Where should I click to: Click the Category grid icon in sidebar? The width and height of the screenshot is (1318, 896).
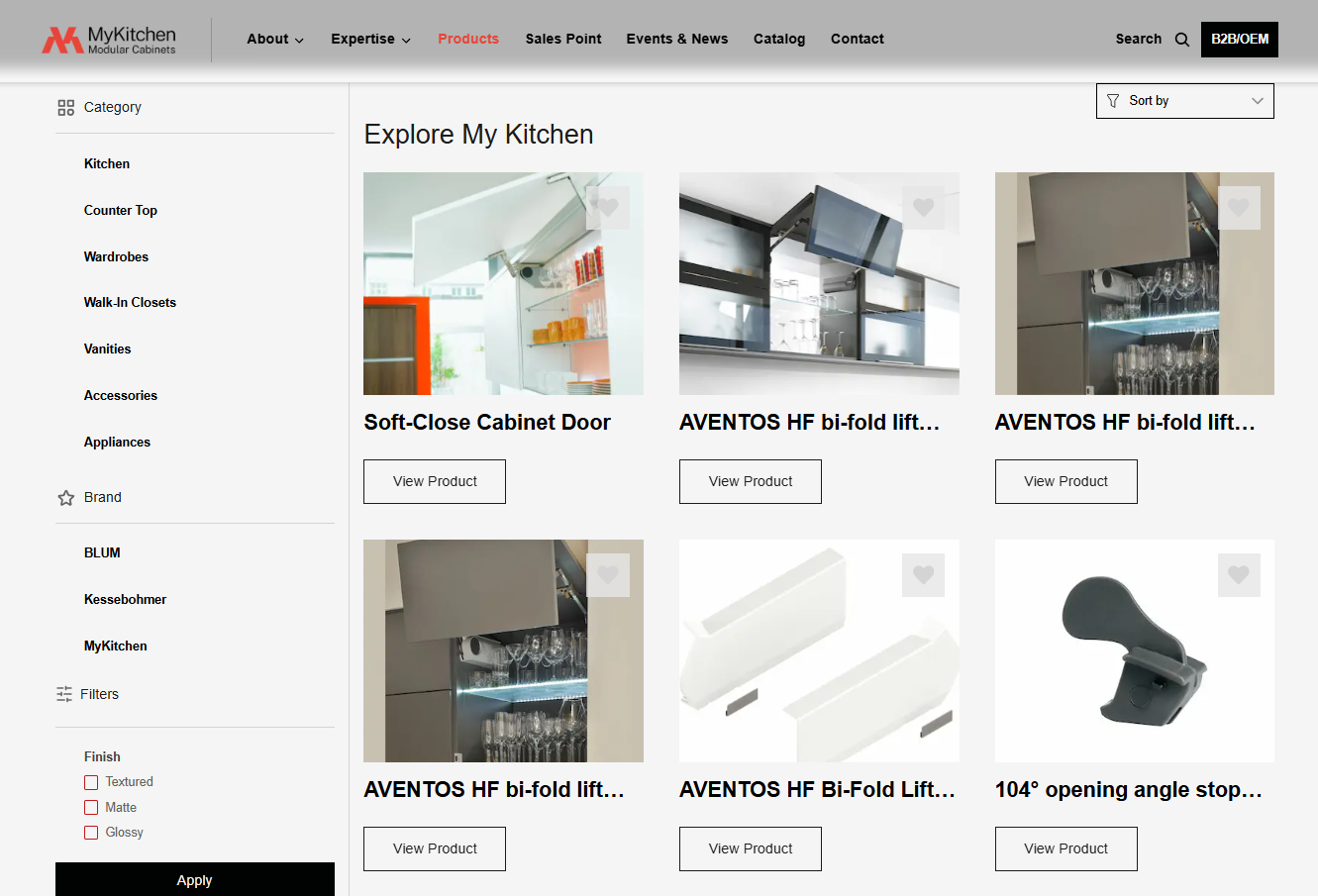click(x=66, y=108)
